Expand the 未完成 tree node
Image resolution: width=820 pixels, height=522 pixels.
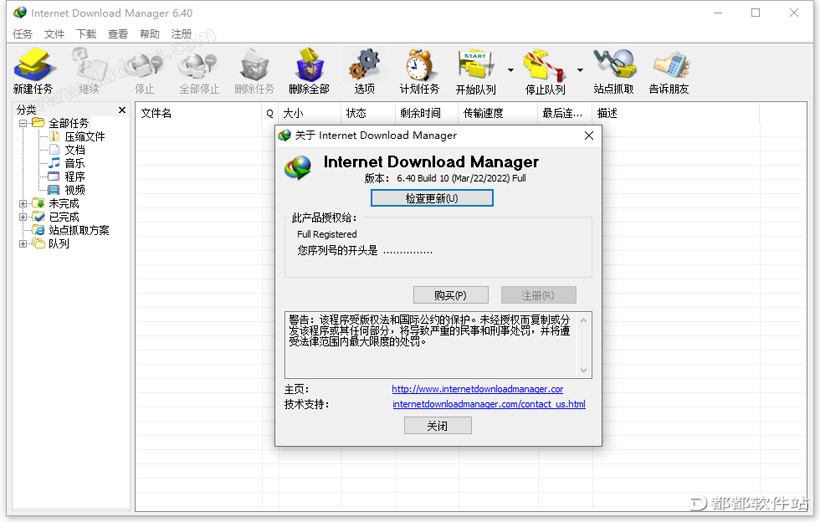(23, 203)
